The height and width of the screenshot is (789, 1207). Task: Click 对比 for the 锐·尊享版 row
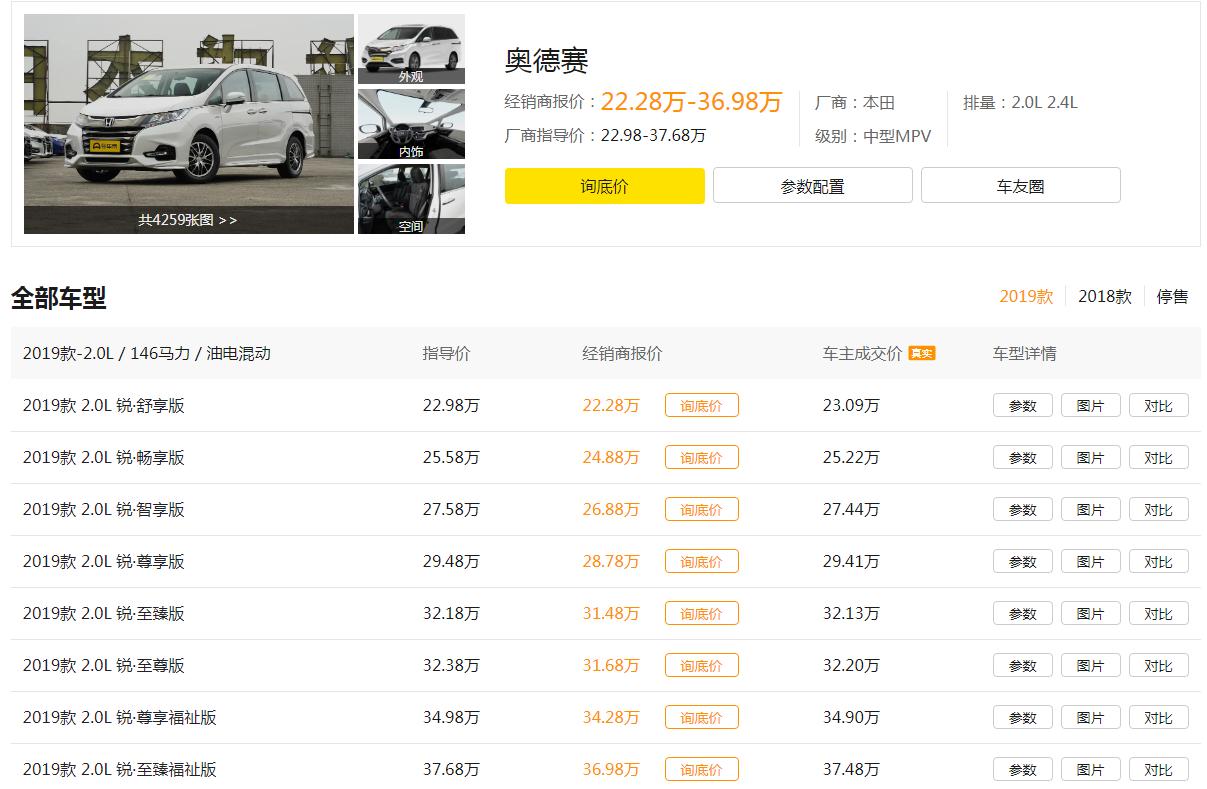[x=1158, y=561]
